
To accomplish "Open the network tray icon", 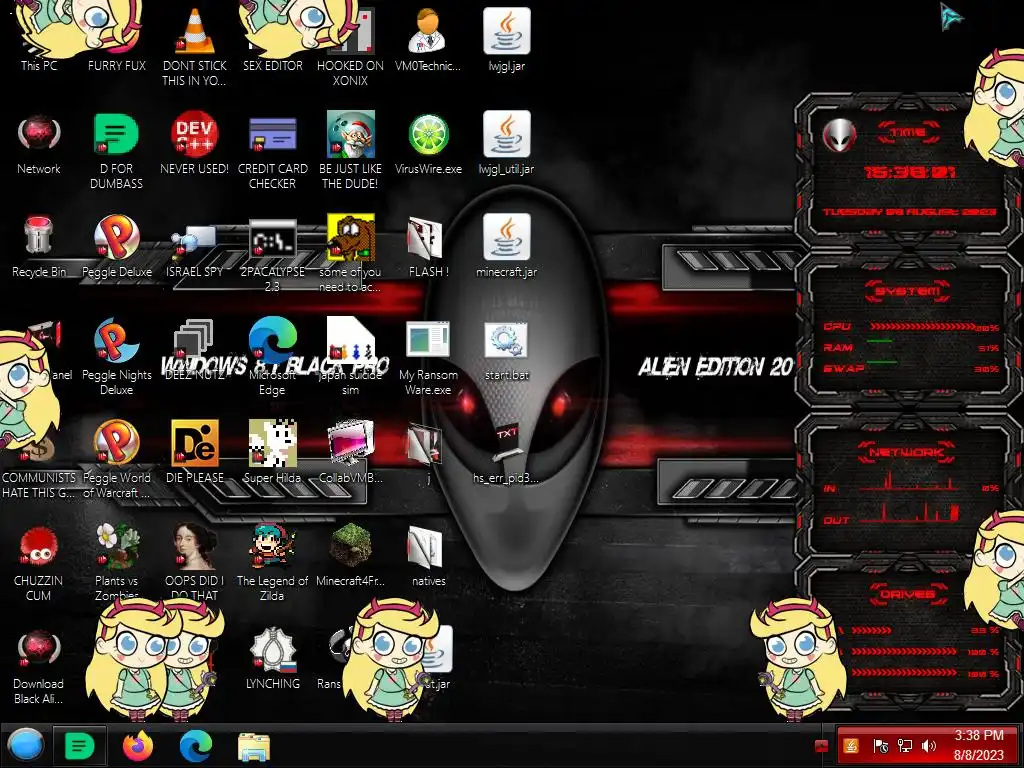I will [905, 746].
